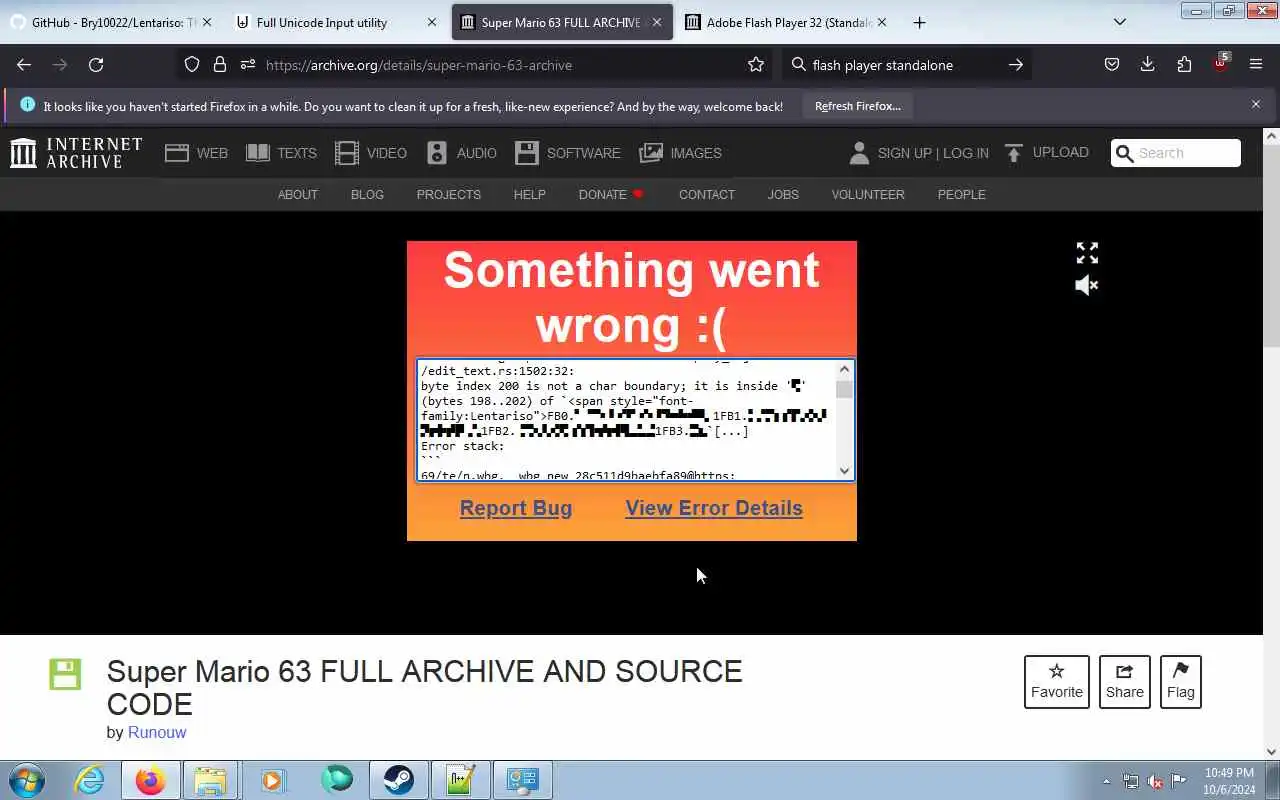Screen dimensions: 1280x800
Task: Open the BLOG navigation link
Action: pos(367,195)
